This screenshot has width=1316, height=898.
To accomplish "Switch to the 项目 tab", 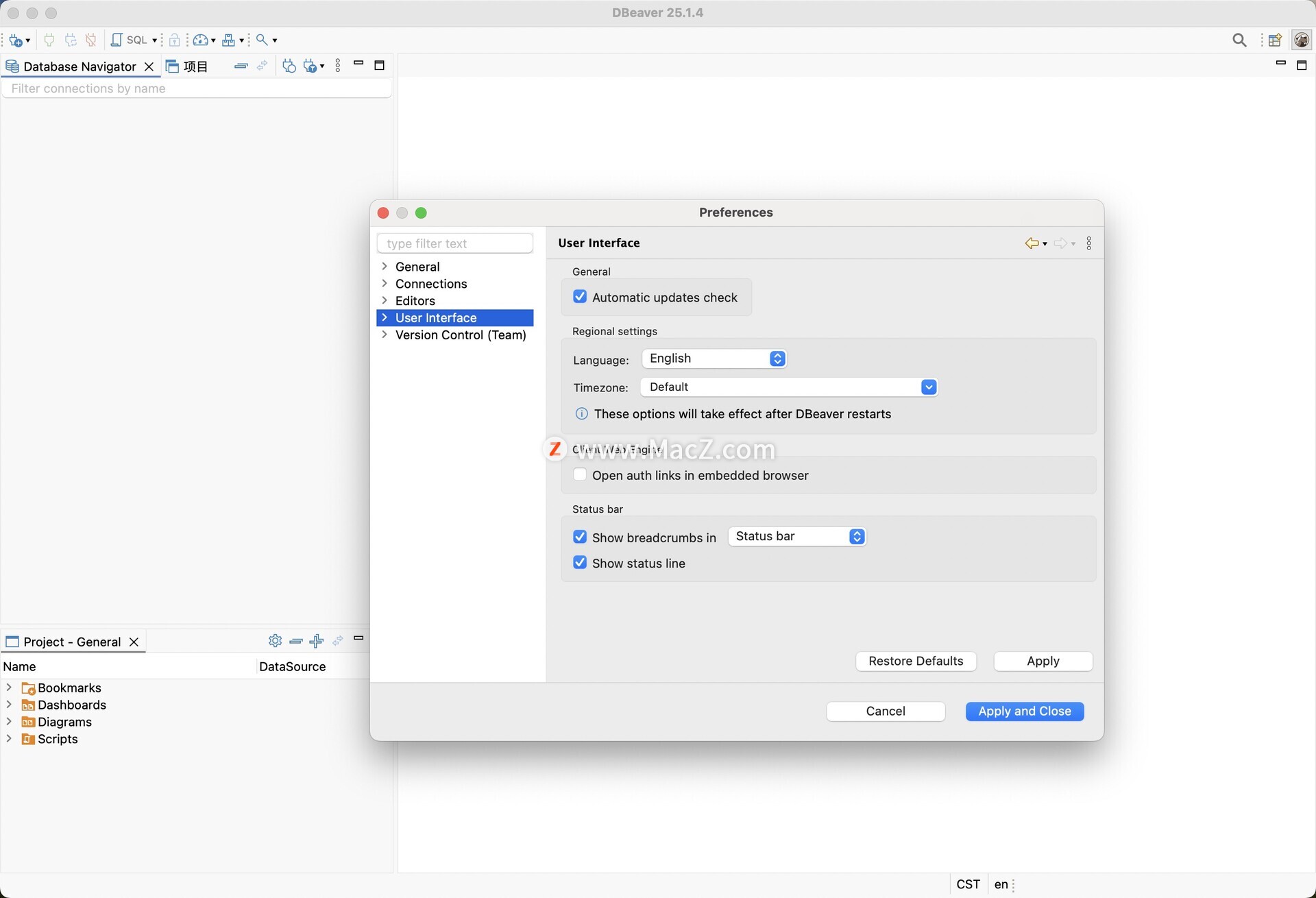I will pos(187,66).
